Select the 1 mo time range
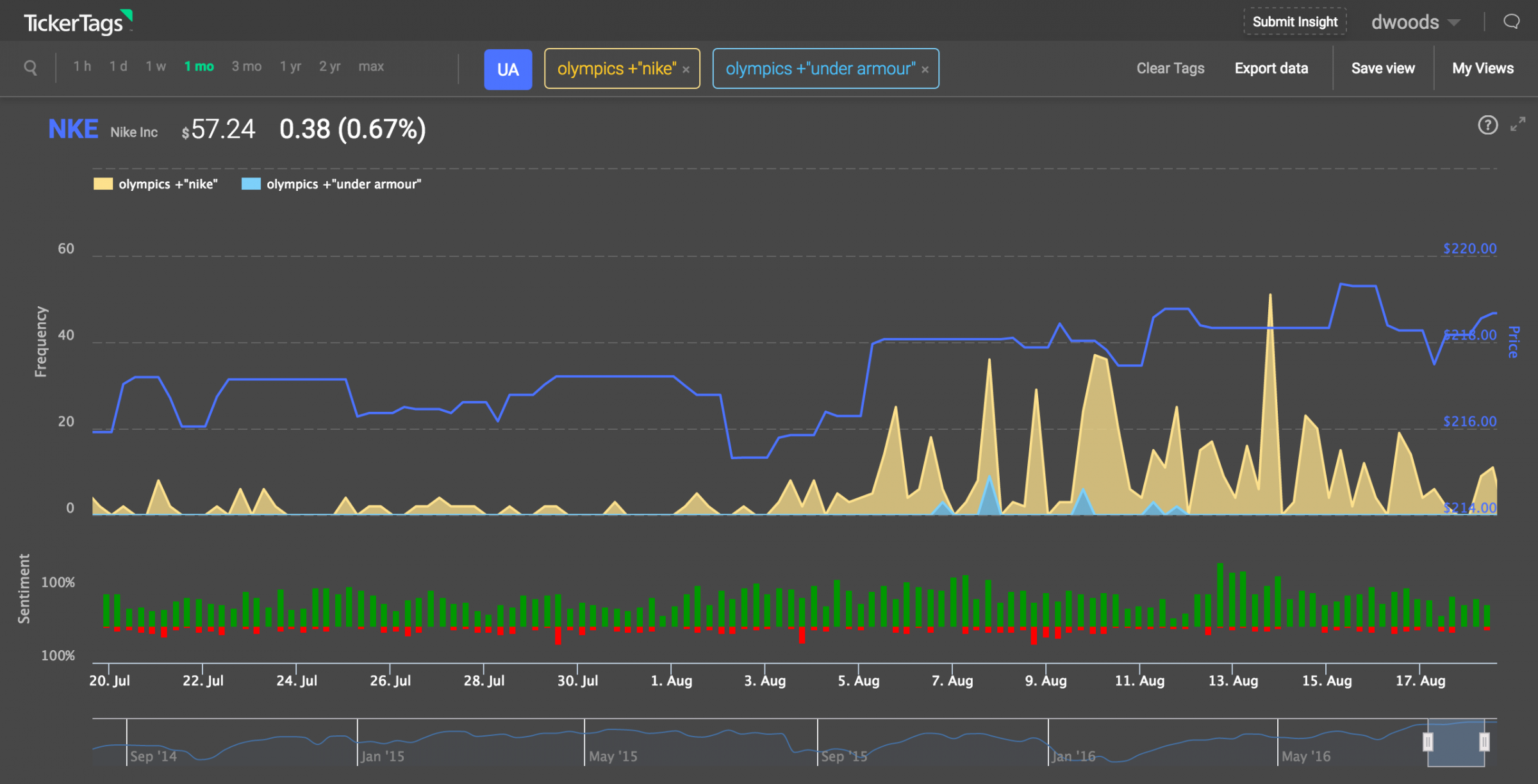1538x784 pixels. [x=199, y=67]
